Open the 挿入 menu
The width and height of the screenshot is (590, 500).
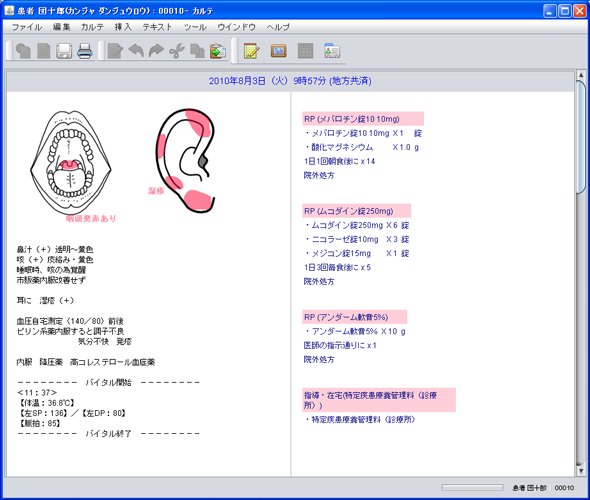[x=123, y=27]
